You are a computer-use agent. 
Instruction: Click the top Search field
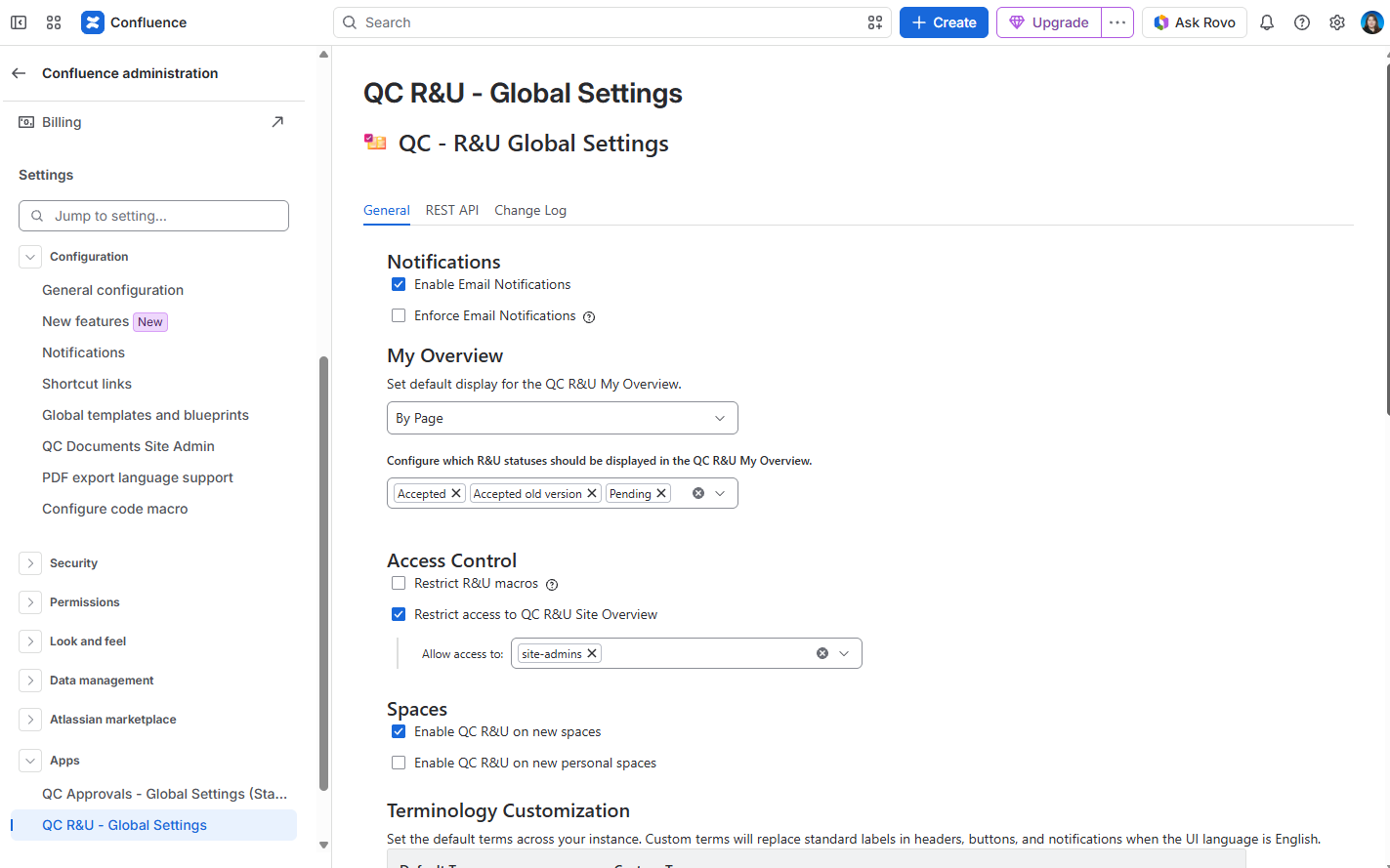click(x=612, y=22)
